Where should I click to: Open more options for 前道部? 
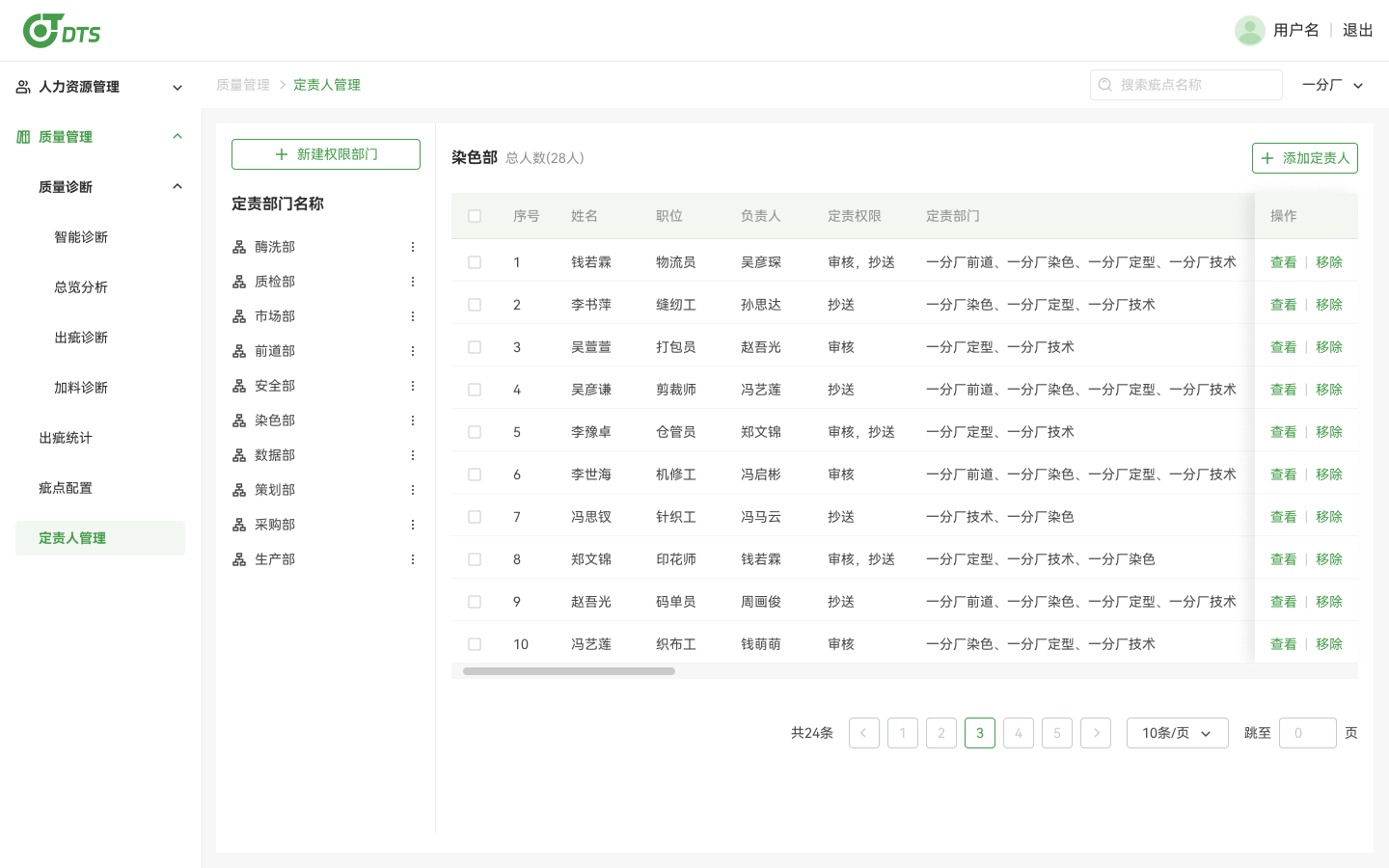tap(413, 351)
